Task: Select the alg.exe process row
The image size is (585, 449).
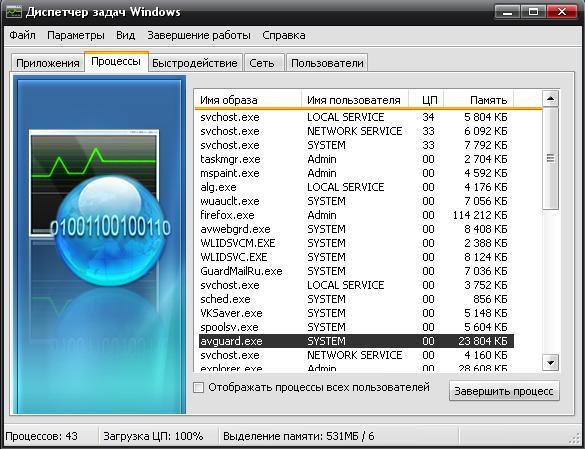Action: (x=356, y=187)
